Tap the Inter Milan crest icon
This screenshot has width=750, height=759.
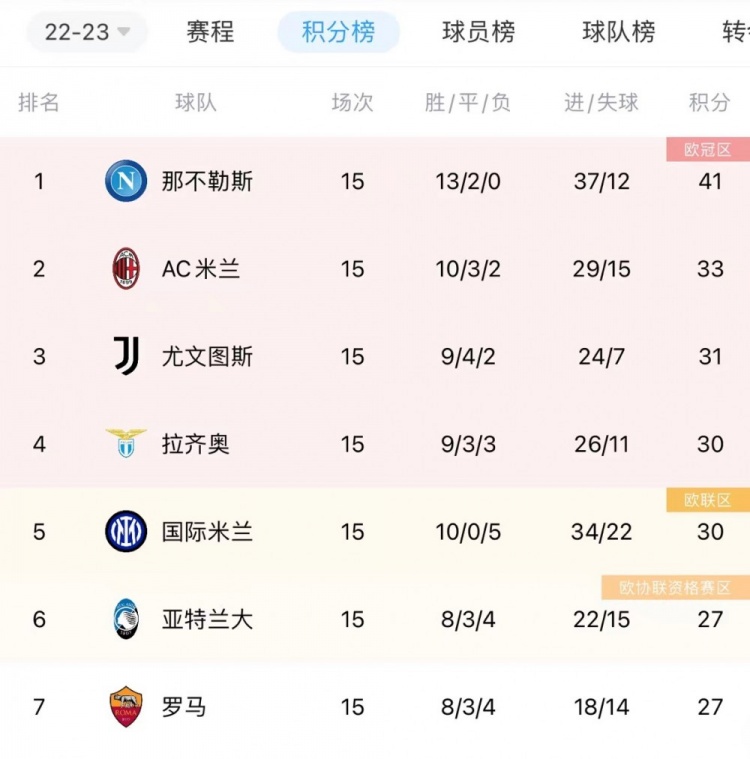[x=126, y=531]
